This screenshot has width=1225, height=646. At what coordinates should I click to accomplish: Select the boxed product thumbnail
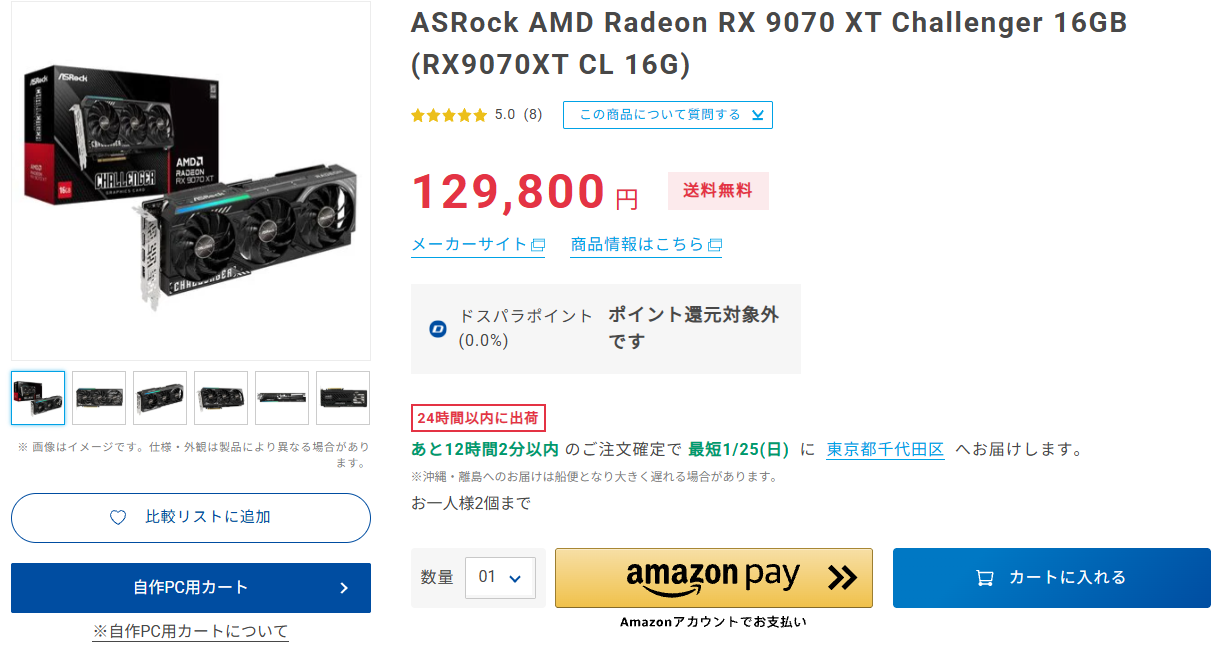38,398
